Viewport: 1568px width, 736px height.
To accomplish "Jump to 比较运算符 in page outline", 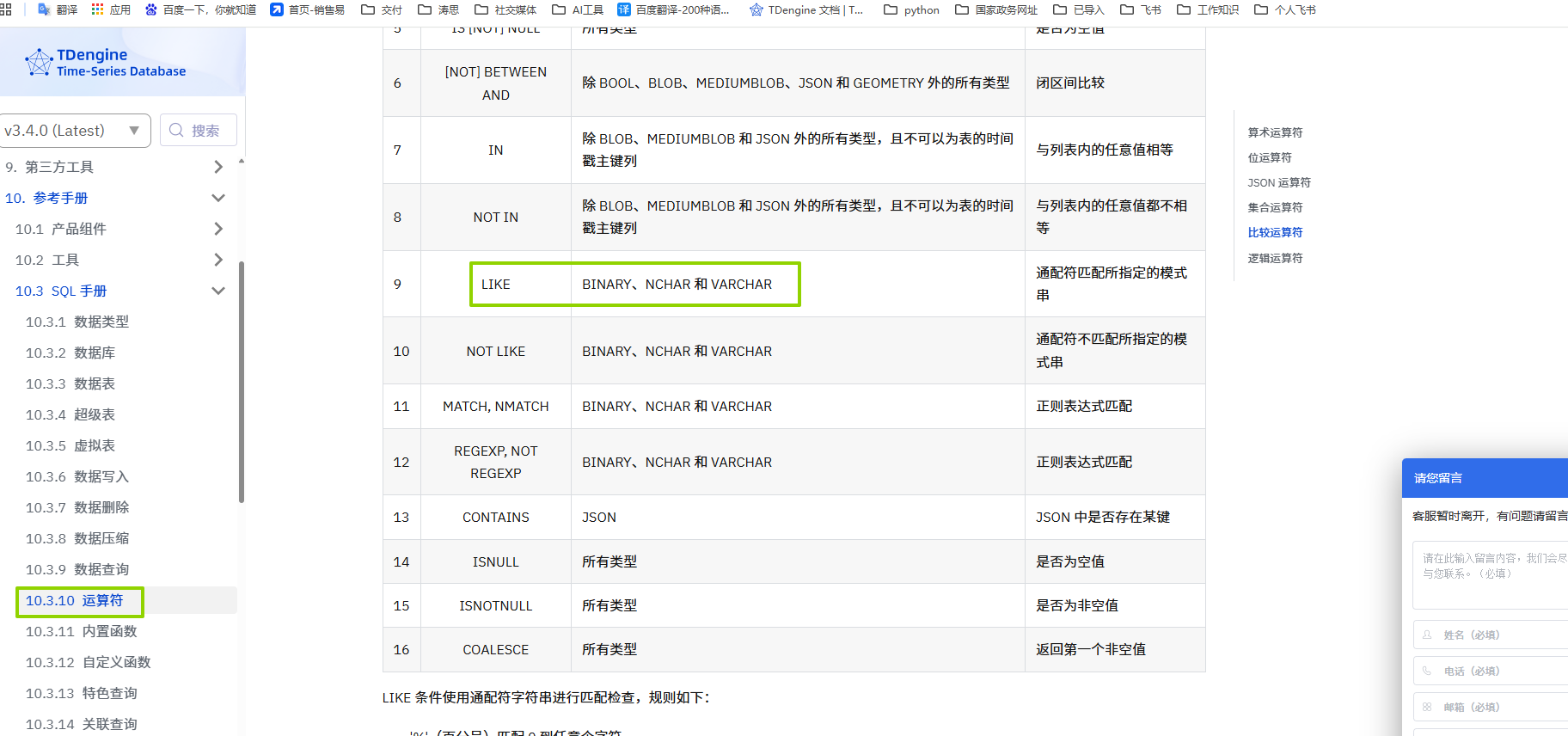I will (1275, 232).
